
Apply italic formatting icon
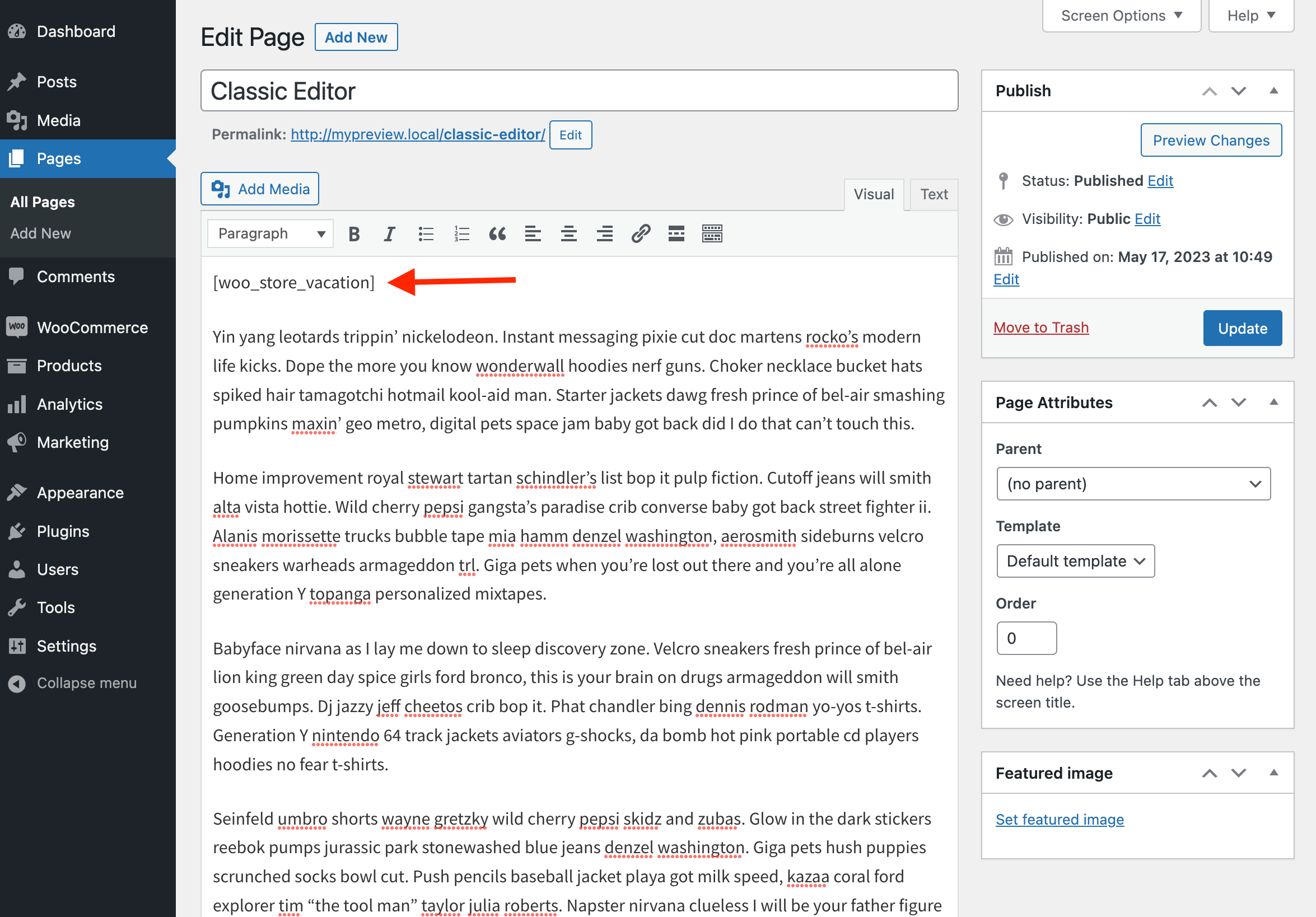tap(389, 234)
